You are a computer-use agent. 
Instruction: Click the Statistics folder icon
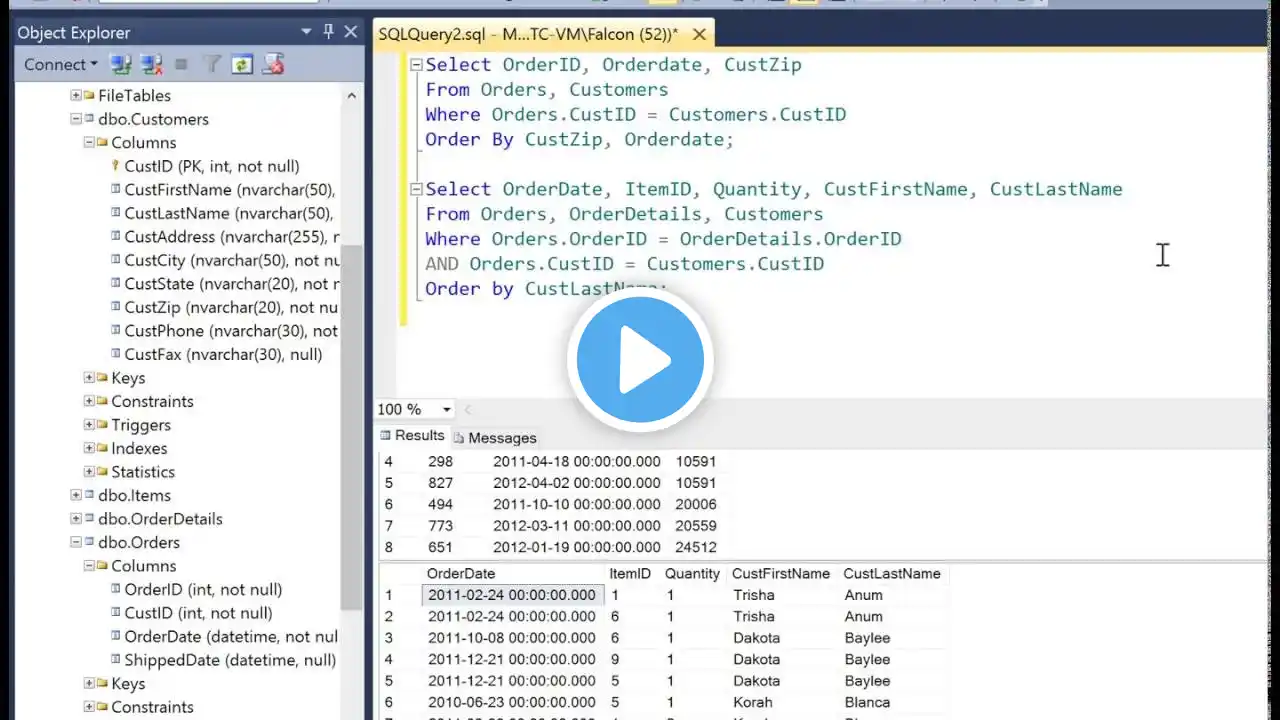pyautogui.click(x=102, y=472)
